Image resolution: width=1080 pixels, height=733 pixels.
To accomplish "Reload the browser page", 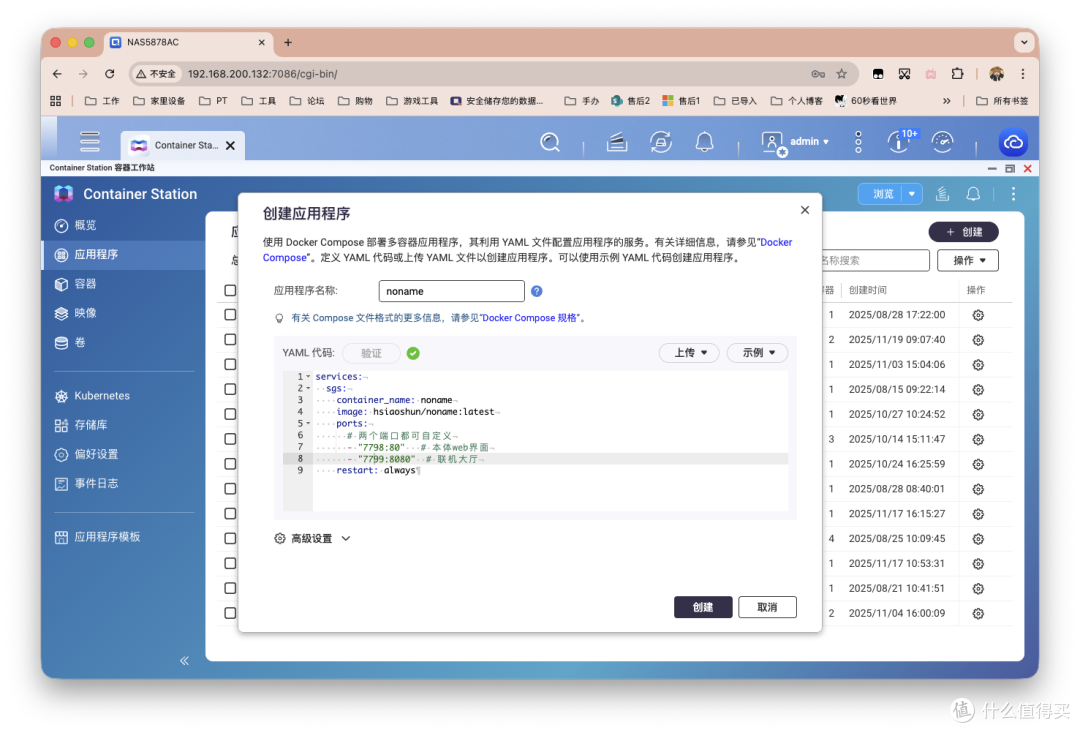I will point(110,74).
